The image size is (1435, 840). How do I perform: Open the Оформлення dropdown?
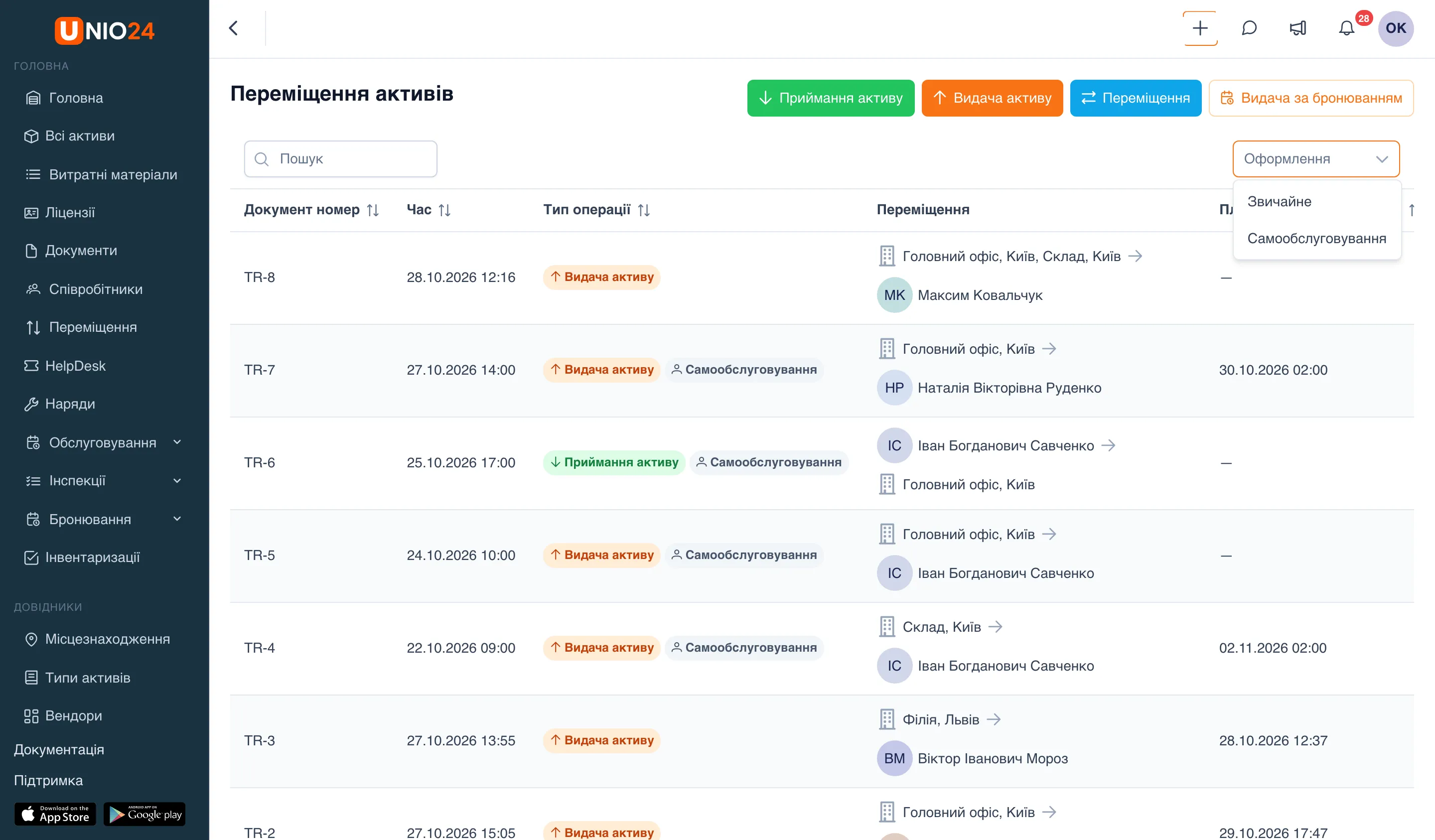(1316, 159)
